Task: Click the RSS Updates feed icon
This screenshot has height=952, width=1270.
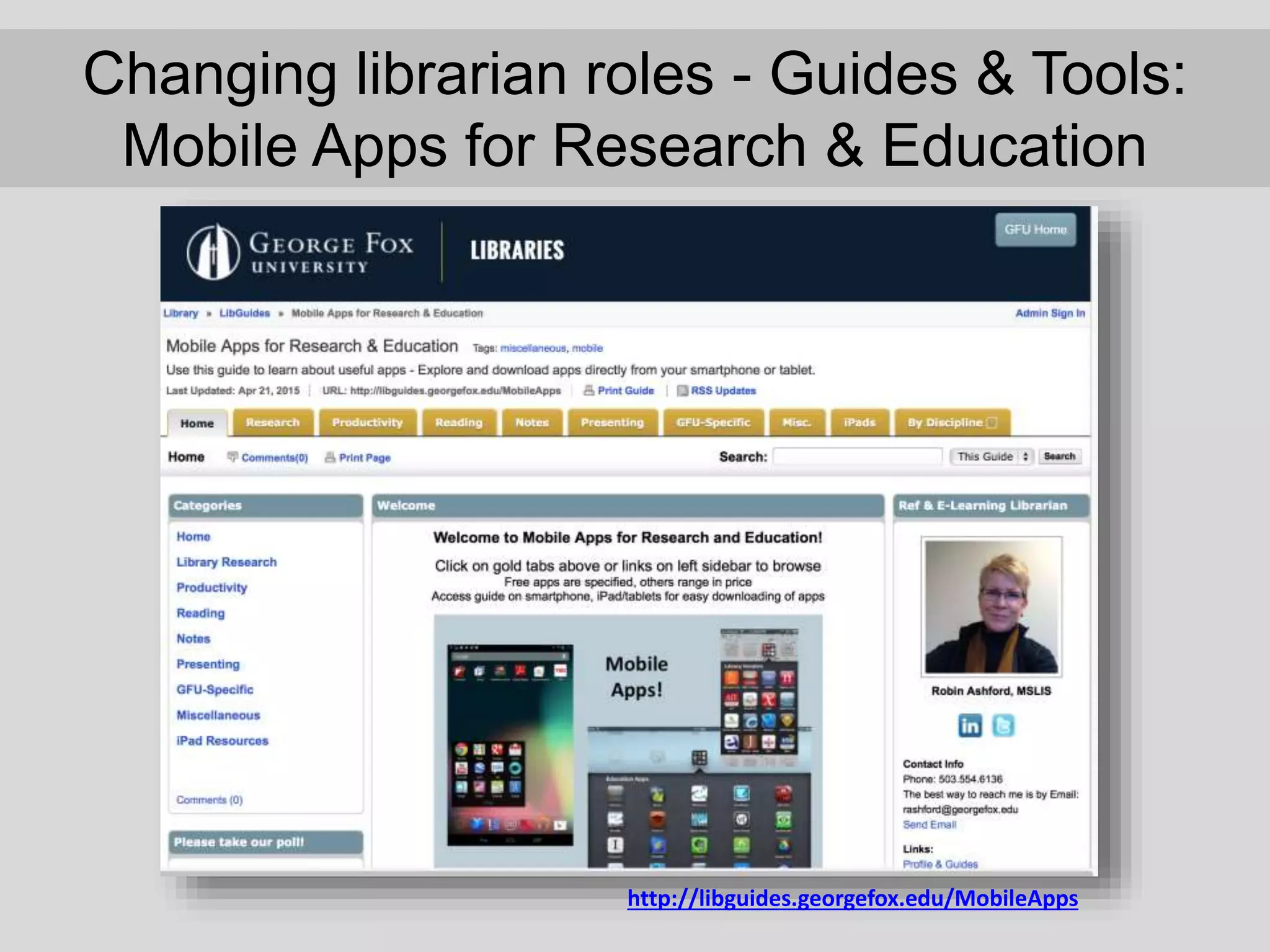Action: click(x=682, y=390)
